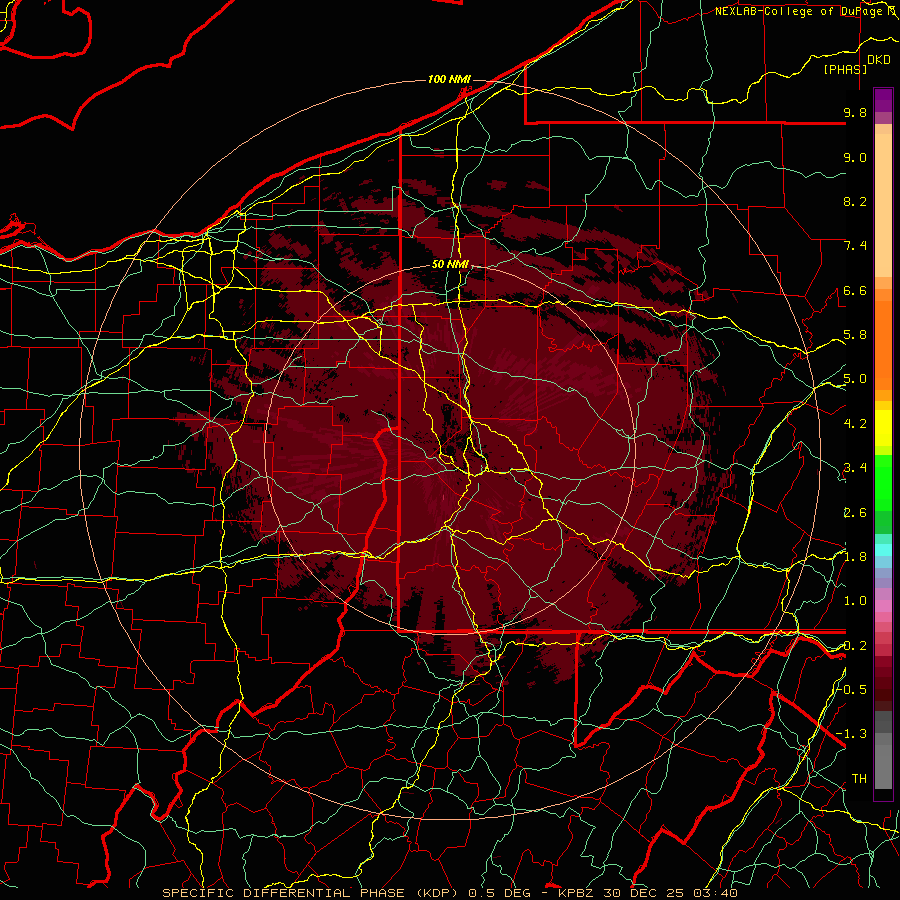Click the 50 NMI range ring label
The image size is (900, 900).
tap(451, 265)
